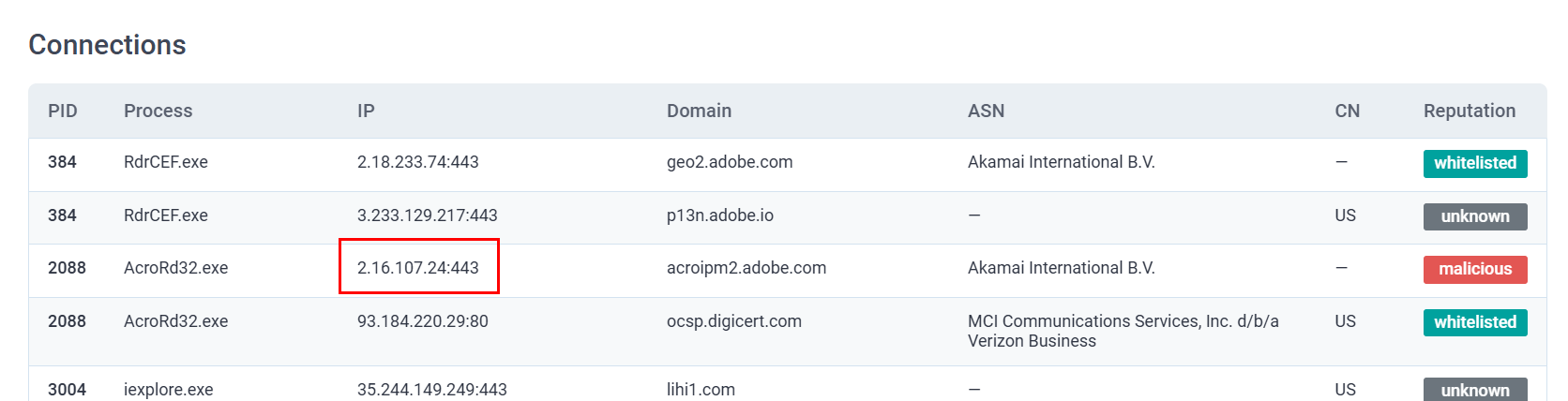This screenshot has width=1568, height=401.
Task: Click the IP address 2.18.233.74:443
Action: (418, 162)
